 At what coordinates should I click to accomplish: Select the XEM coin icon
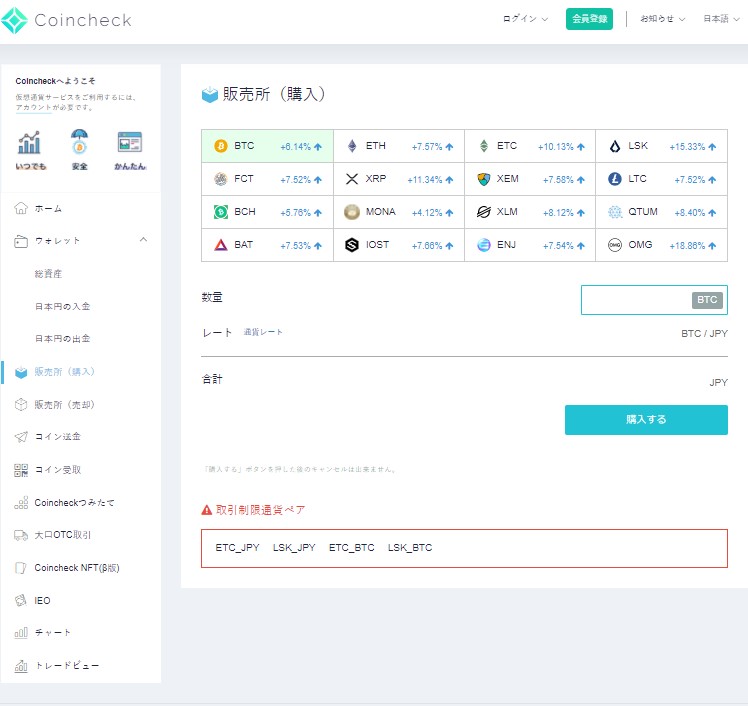point(484,179)
